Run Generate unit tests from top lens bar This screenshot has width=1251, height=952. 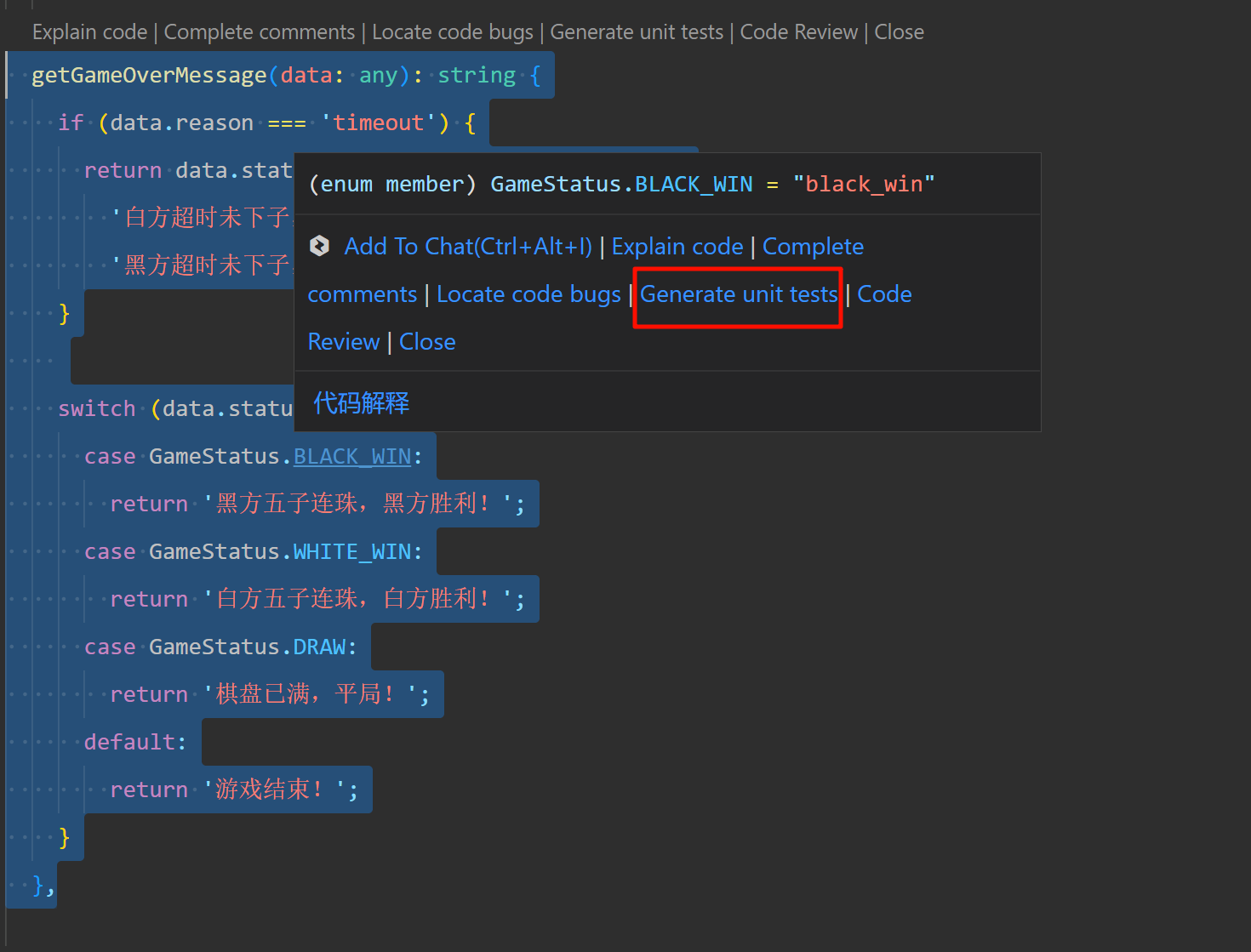637,32
